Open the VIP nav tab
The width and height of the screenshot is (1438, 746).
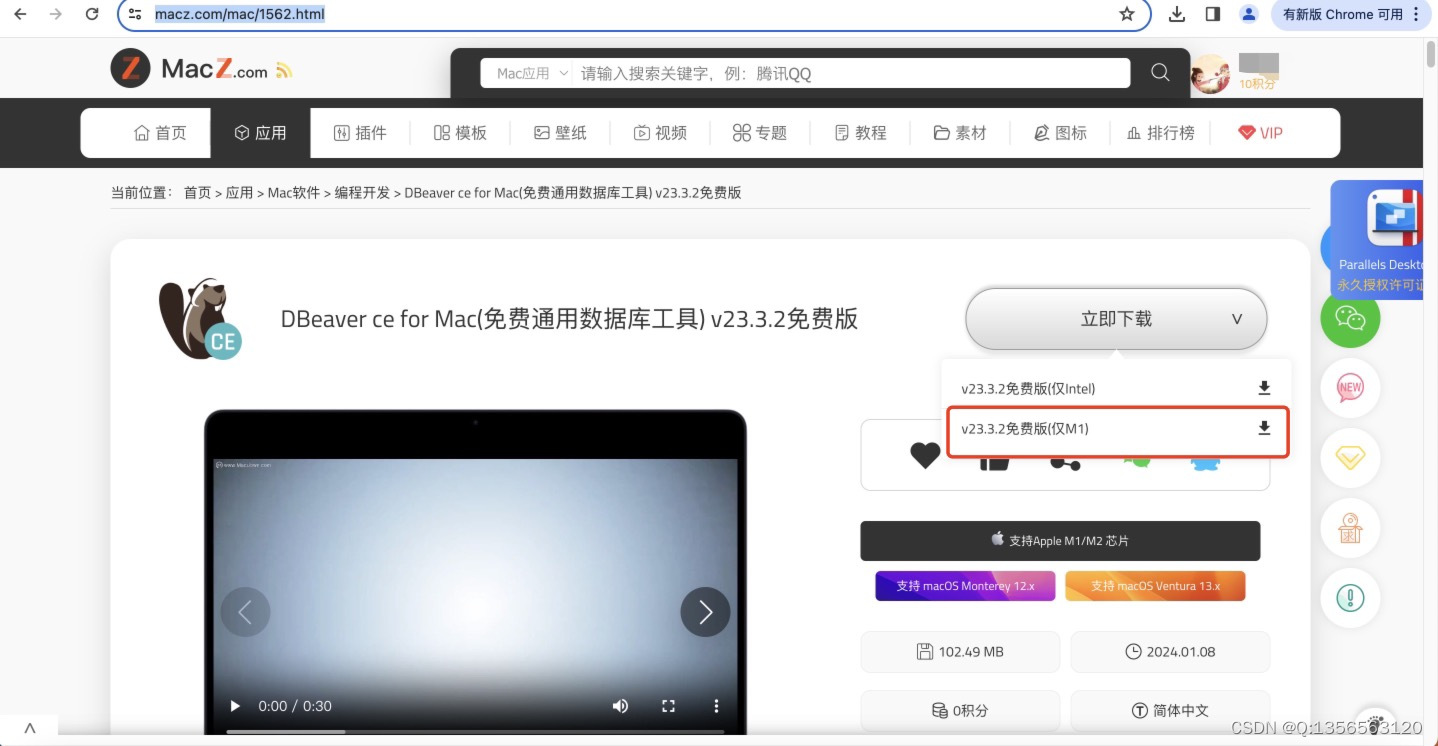point(1260,133)
